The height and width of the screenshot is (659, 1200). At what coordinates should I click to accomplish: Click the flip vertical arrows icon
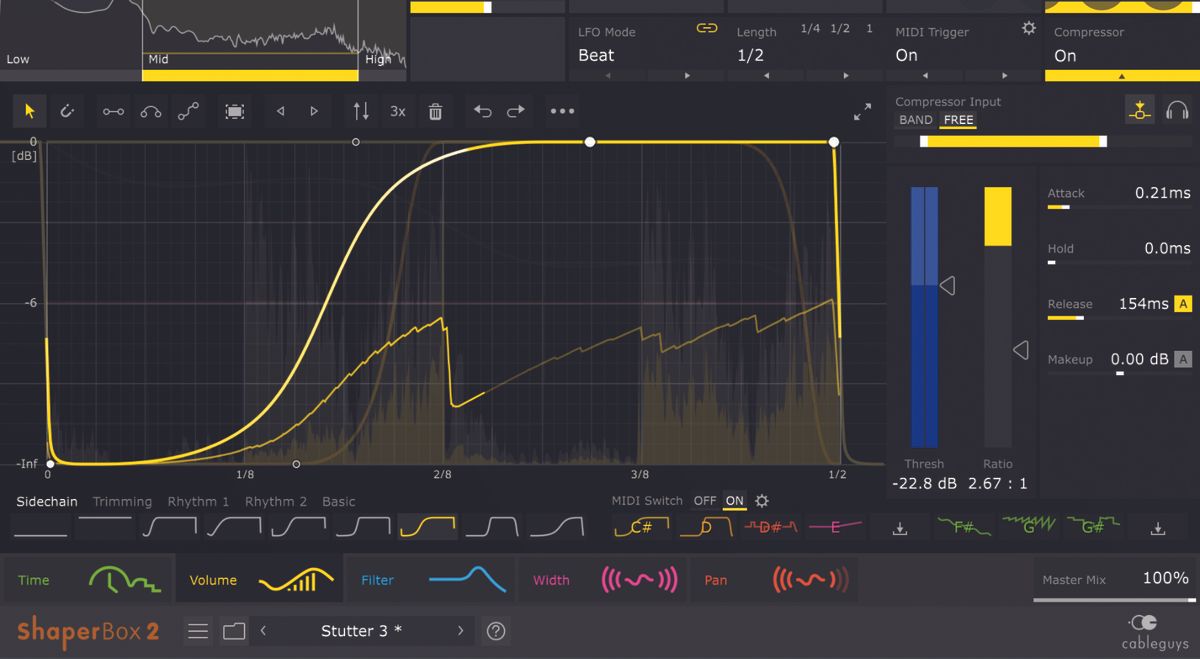361,111
